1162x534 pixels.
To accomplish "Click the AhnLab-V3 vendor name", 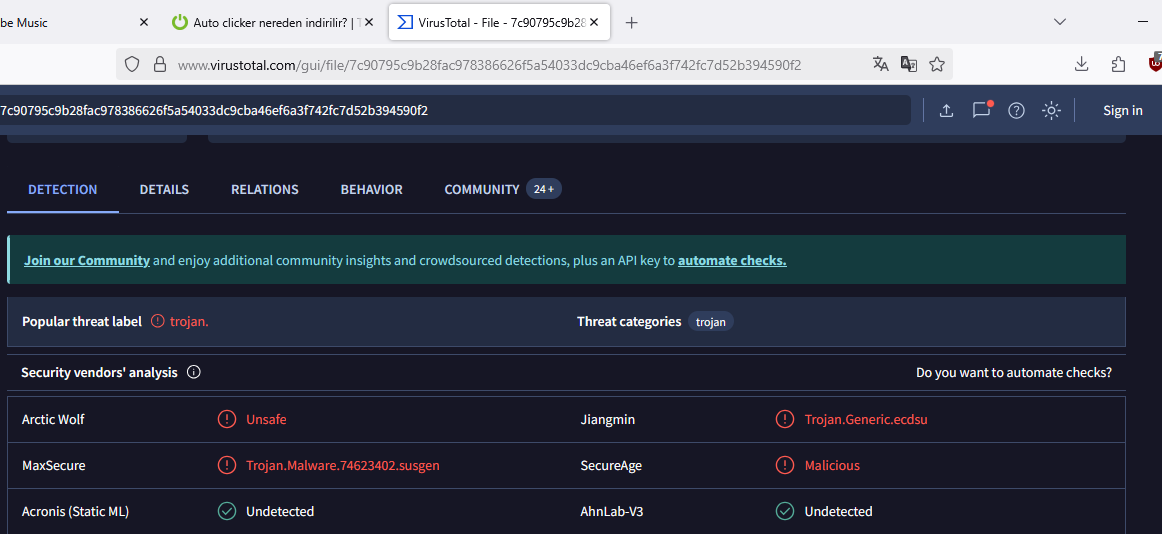I will click(x=611, y=511).
